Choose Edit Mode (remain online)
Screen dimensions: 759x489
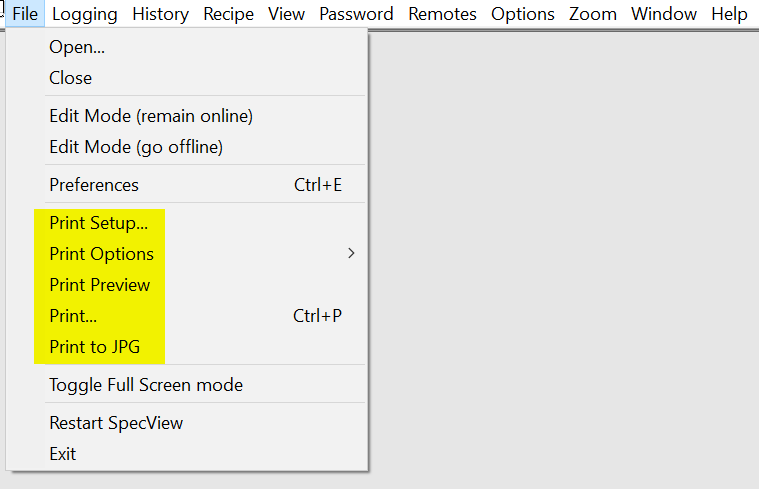click(151, 116)
